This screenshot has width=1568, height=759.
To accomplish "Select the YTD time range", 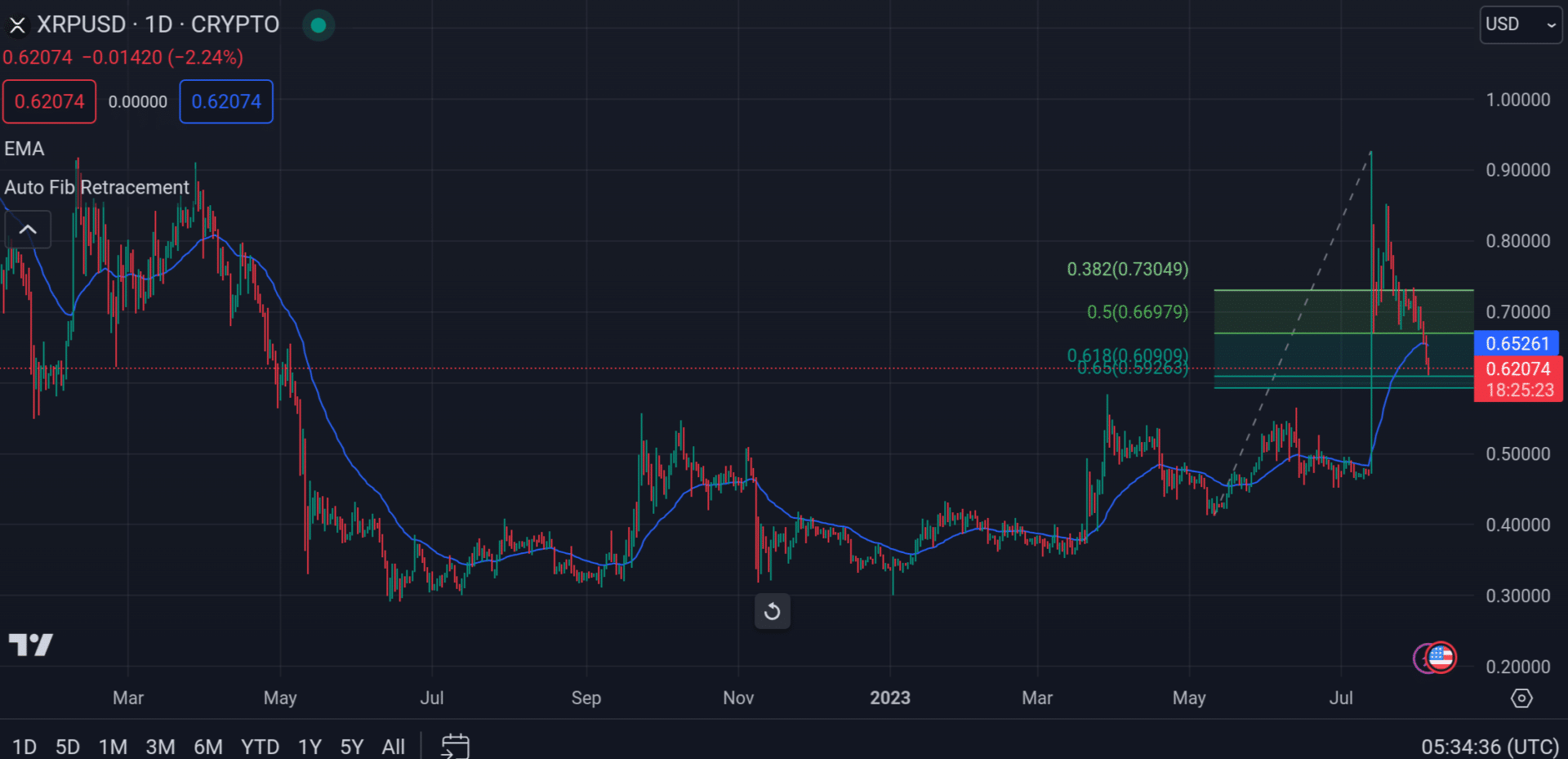I will pyautogui.click(x=260, y=747).
